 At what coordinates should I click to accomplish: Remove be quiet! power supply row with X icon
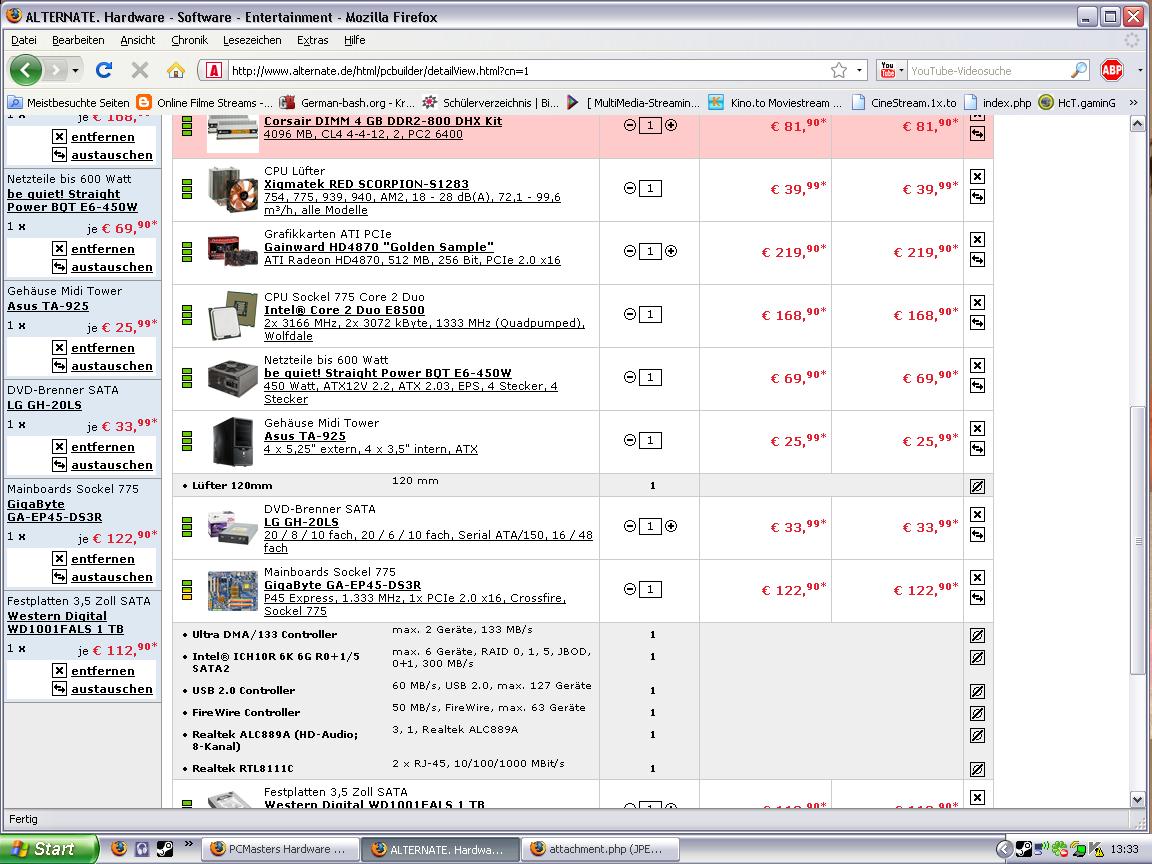click(977, 366)
